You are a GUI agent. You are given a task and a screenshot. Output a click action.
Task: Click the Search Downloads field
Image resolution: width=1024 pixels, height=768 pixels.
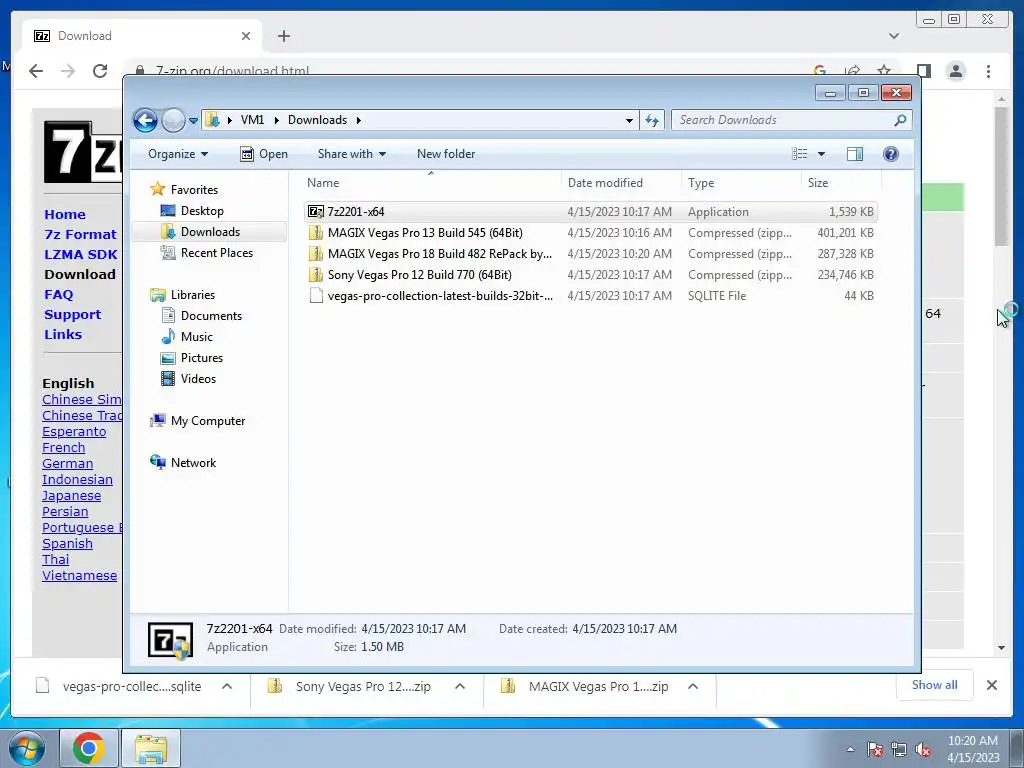tap(791, 120)
